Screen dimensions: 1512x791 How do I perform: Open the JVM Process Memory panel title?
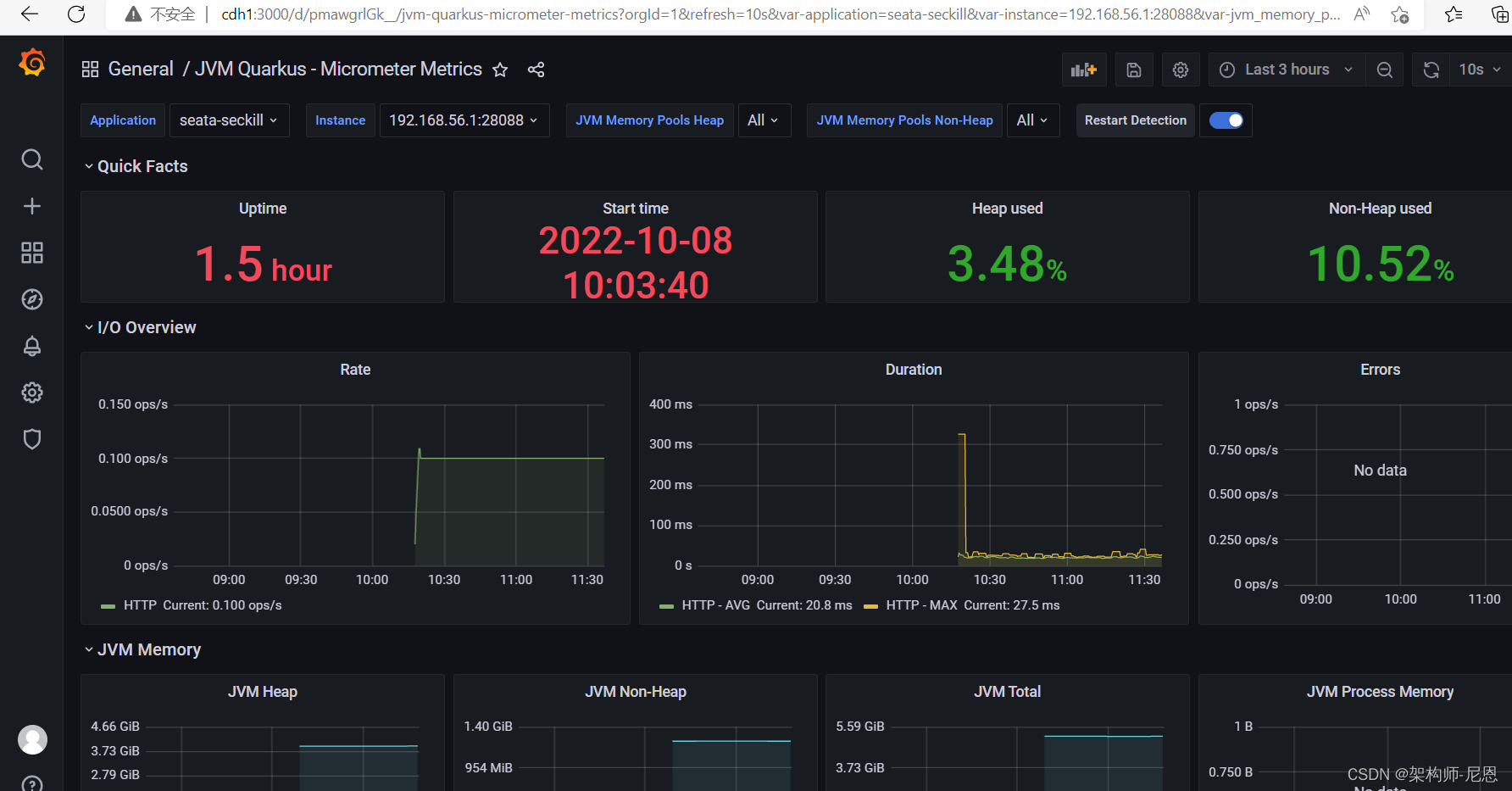1380,692
